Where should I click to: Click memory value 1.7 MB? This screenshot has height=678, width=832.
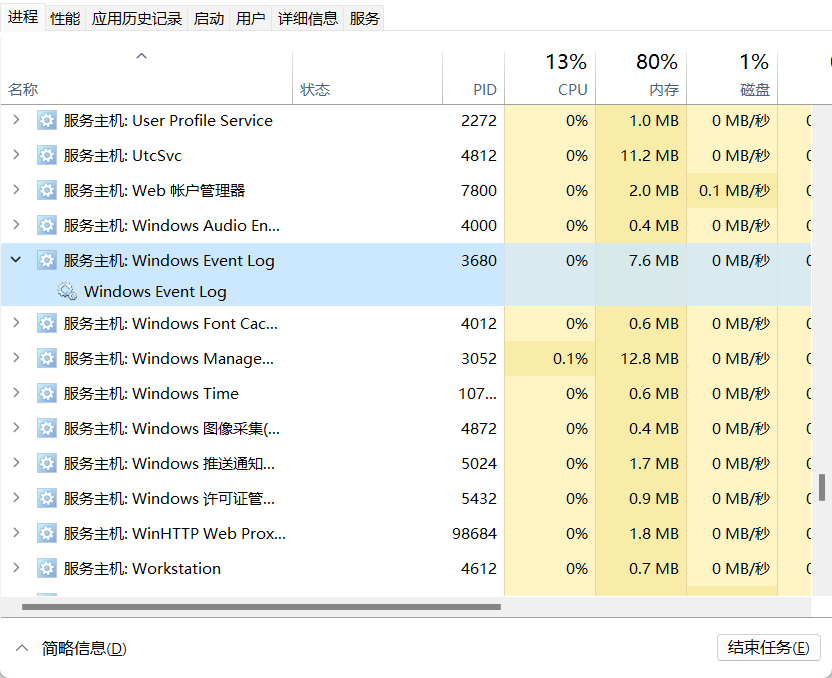(x=654, y=463)
